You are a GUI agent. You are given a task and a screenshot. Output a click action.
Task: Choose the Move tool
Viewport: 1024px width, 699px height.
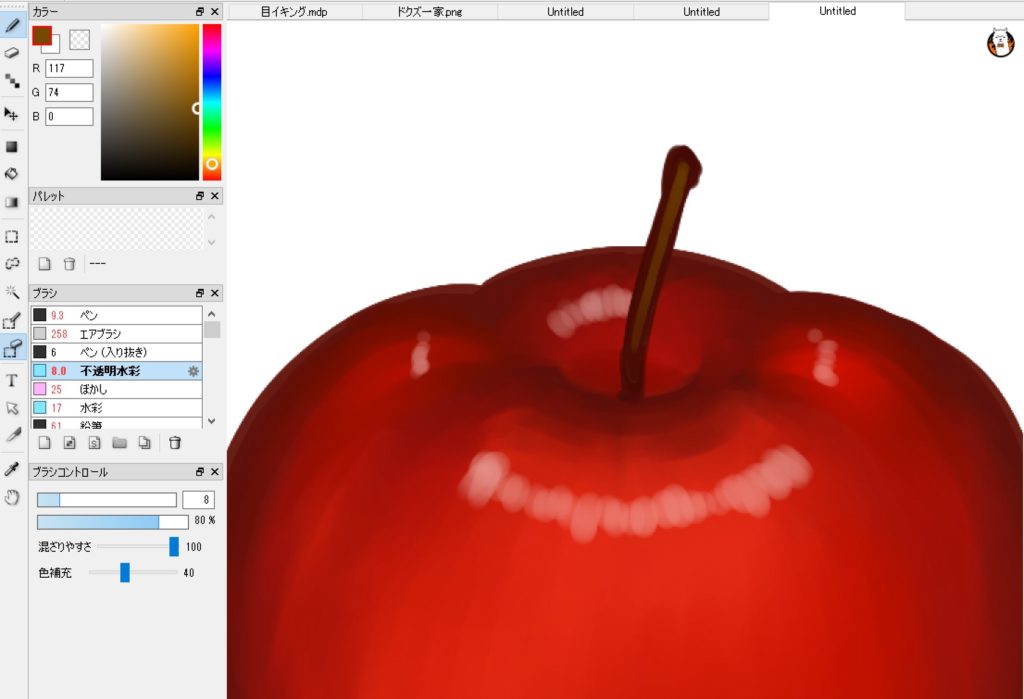click(x=13, y=115)
